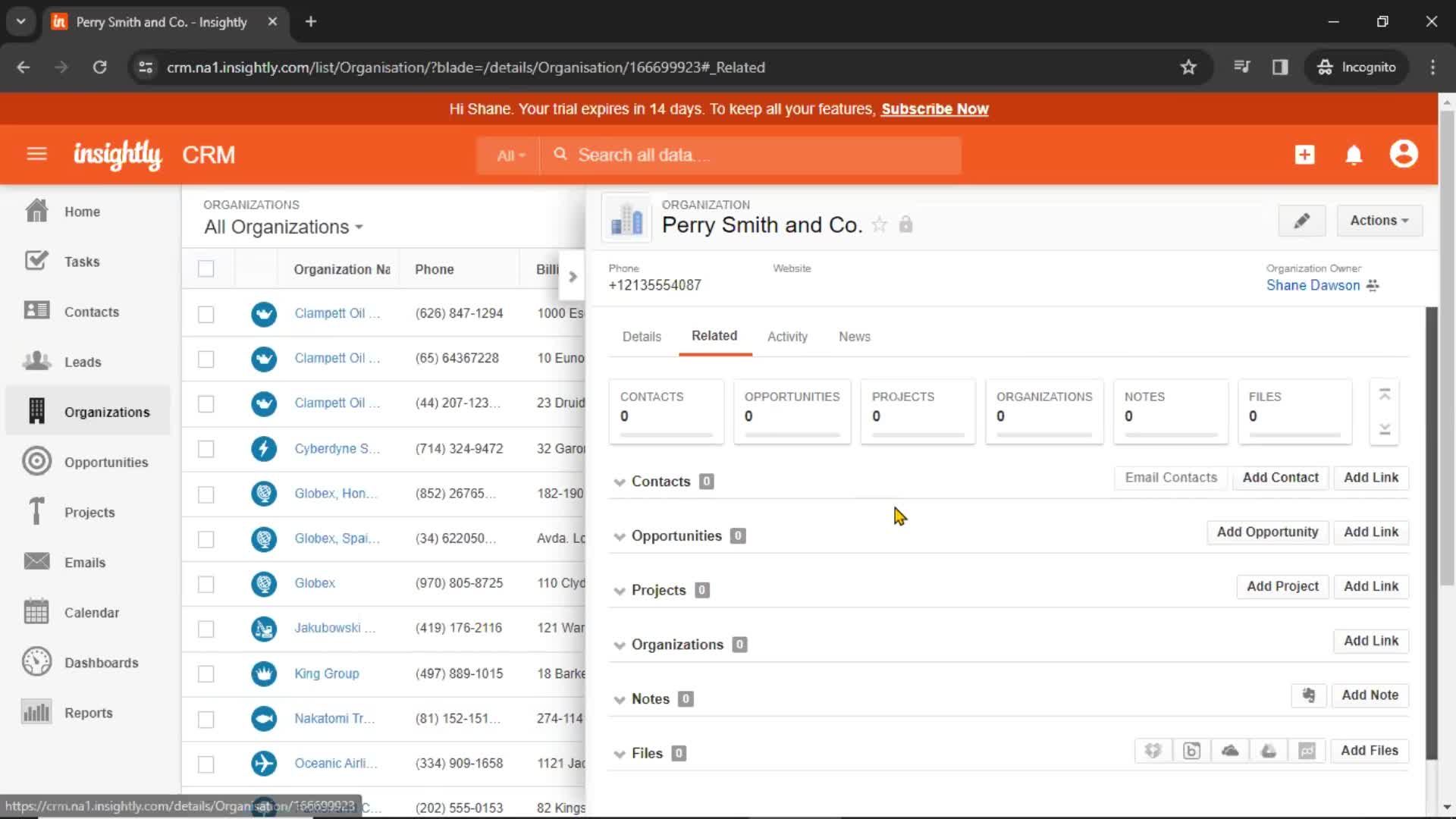Select the Related tab
The image size is (1456, 819).
pos(714,336)
